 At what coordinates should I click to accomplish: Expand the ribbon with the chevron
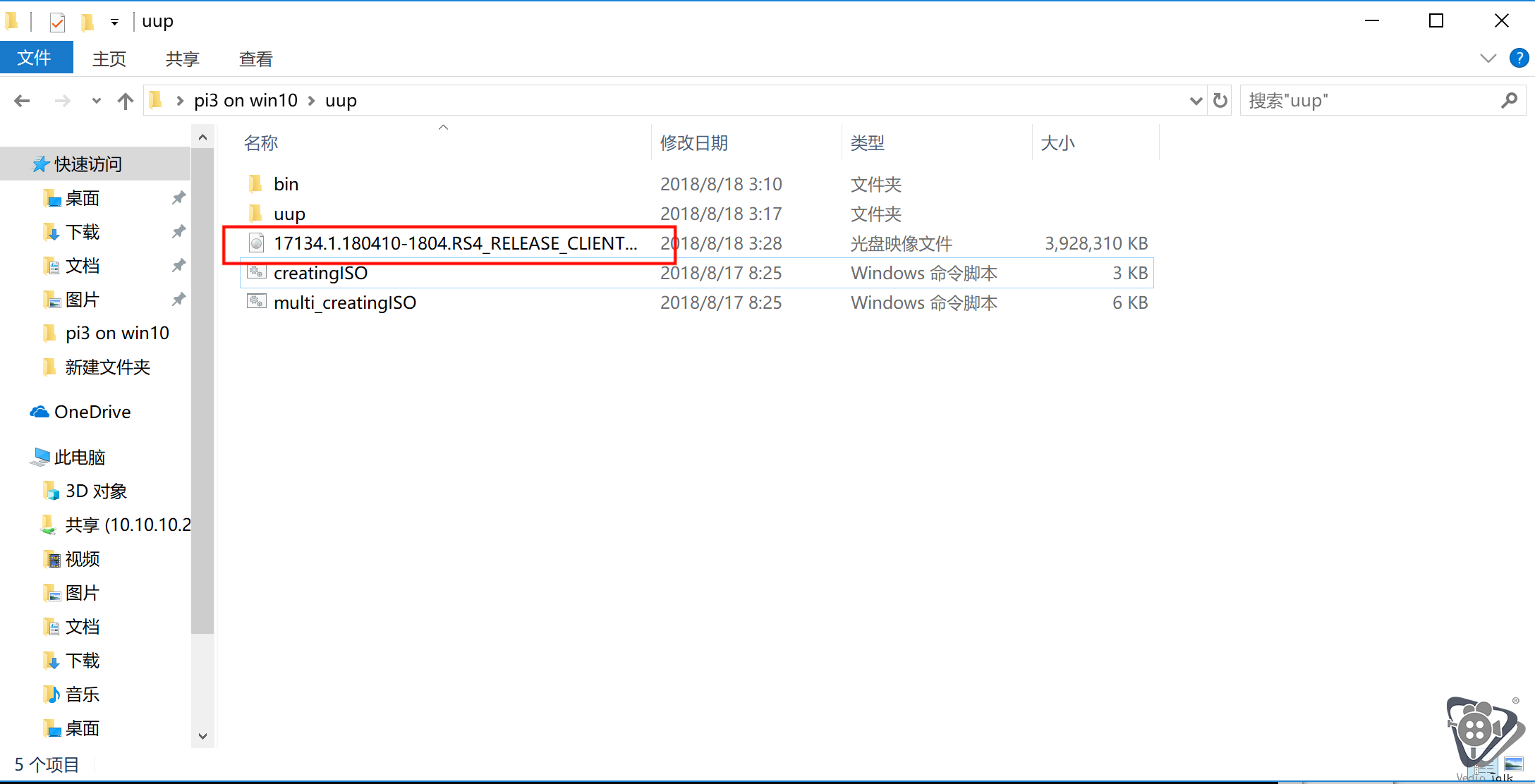(1488, 59)
